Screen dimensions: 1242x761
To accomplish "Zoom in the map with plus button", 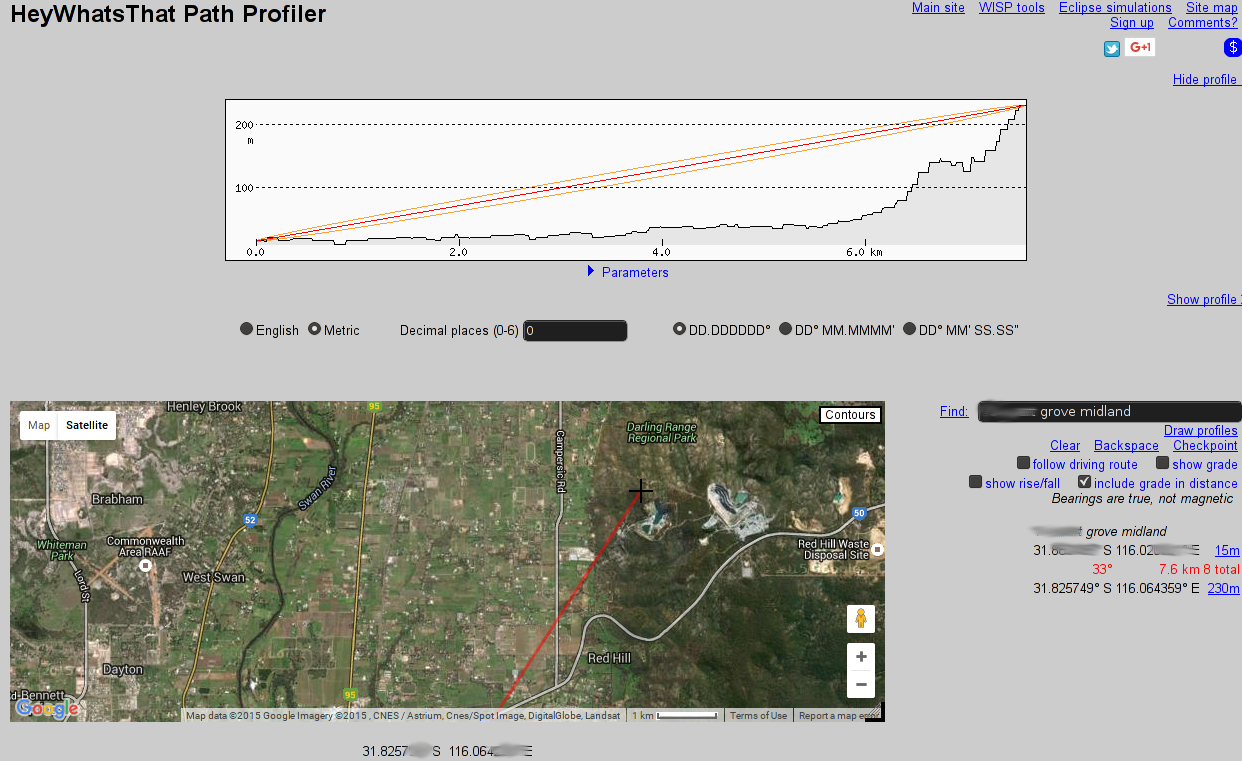I will [861, 657].
